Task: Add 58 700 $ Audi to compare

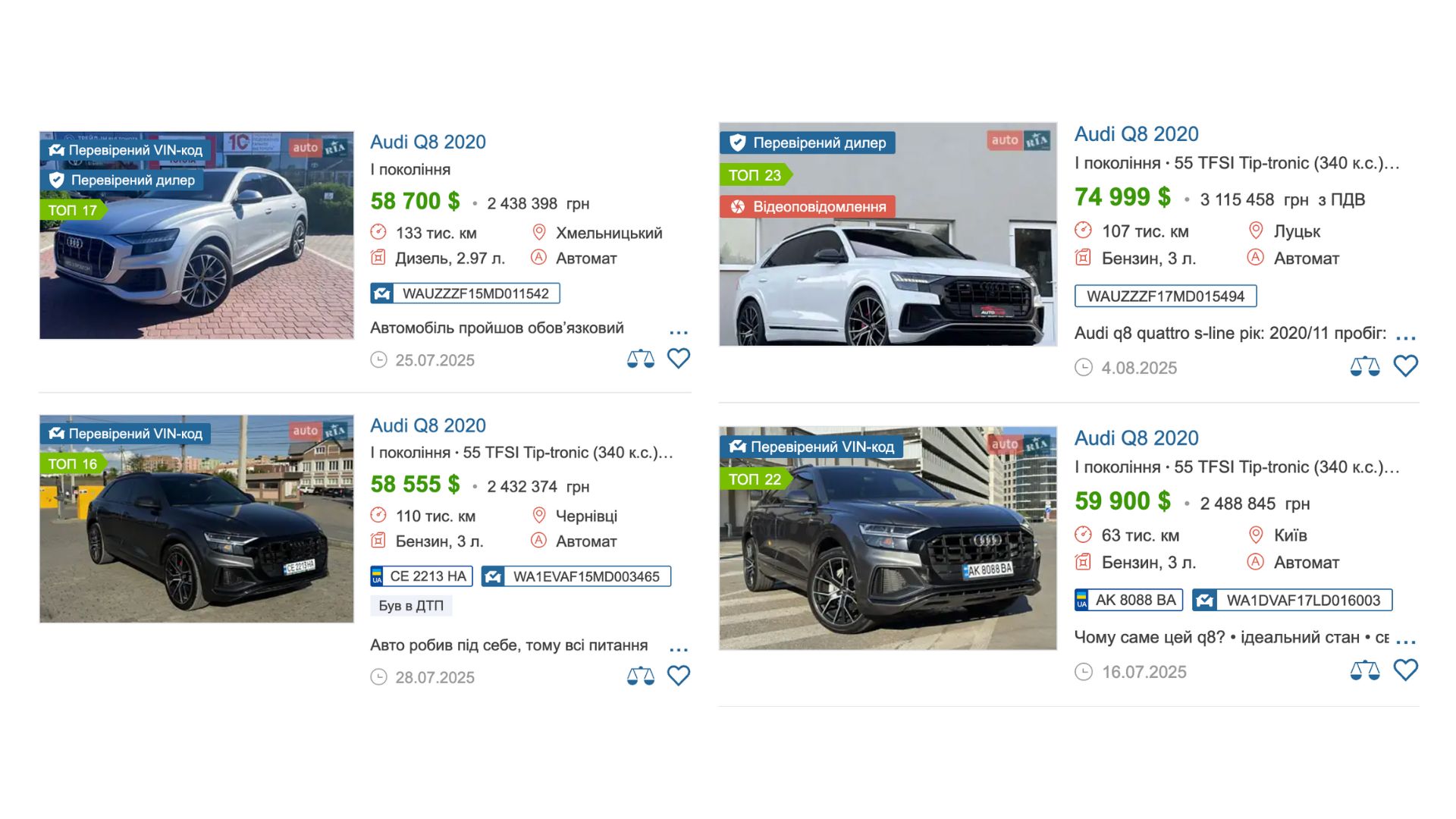Action: pos(640,359)
